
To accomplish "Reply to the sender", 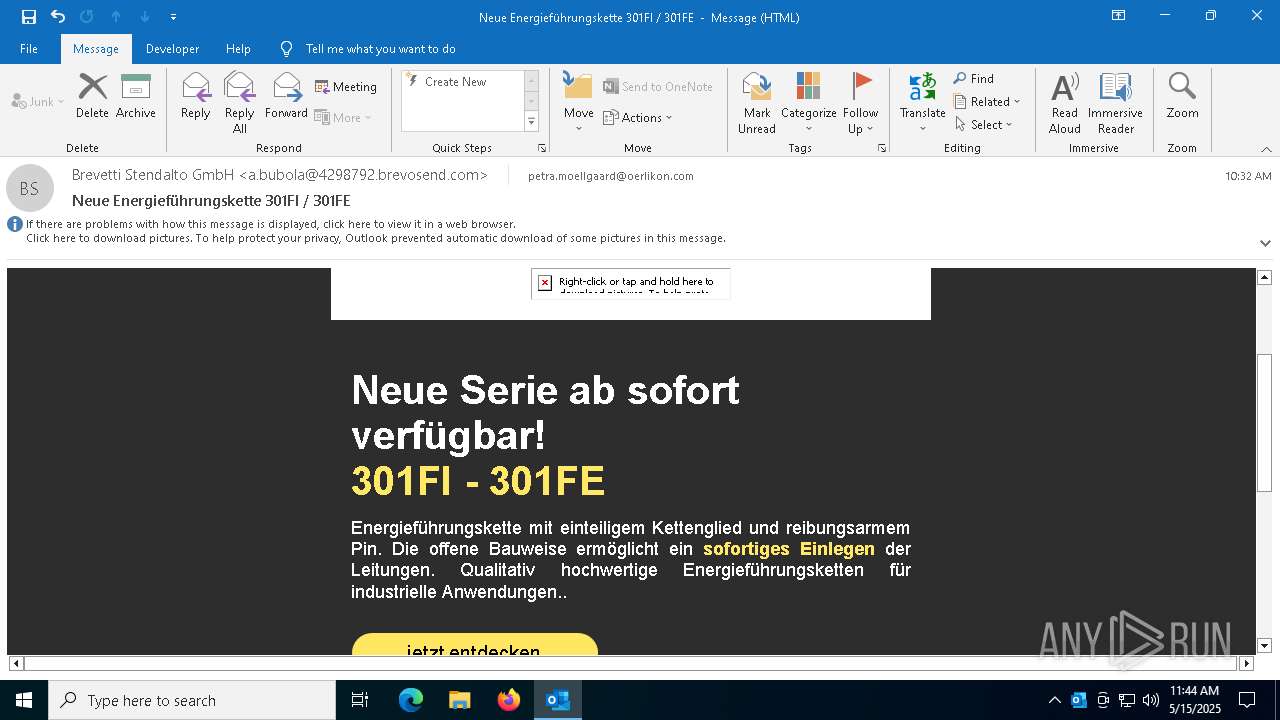I will pyautogui.click(x=196, y=96).
